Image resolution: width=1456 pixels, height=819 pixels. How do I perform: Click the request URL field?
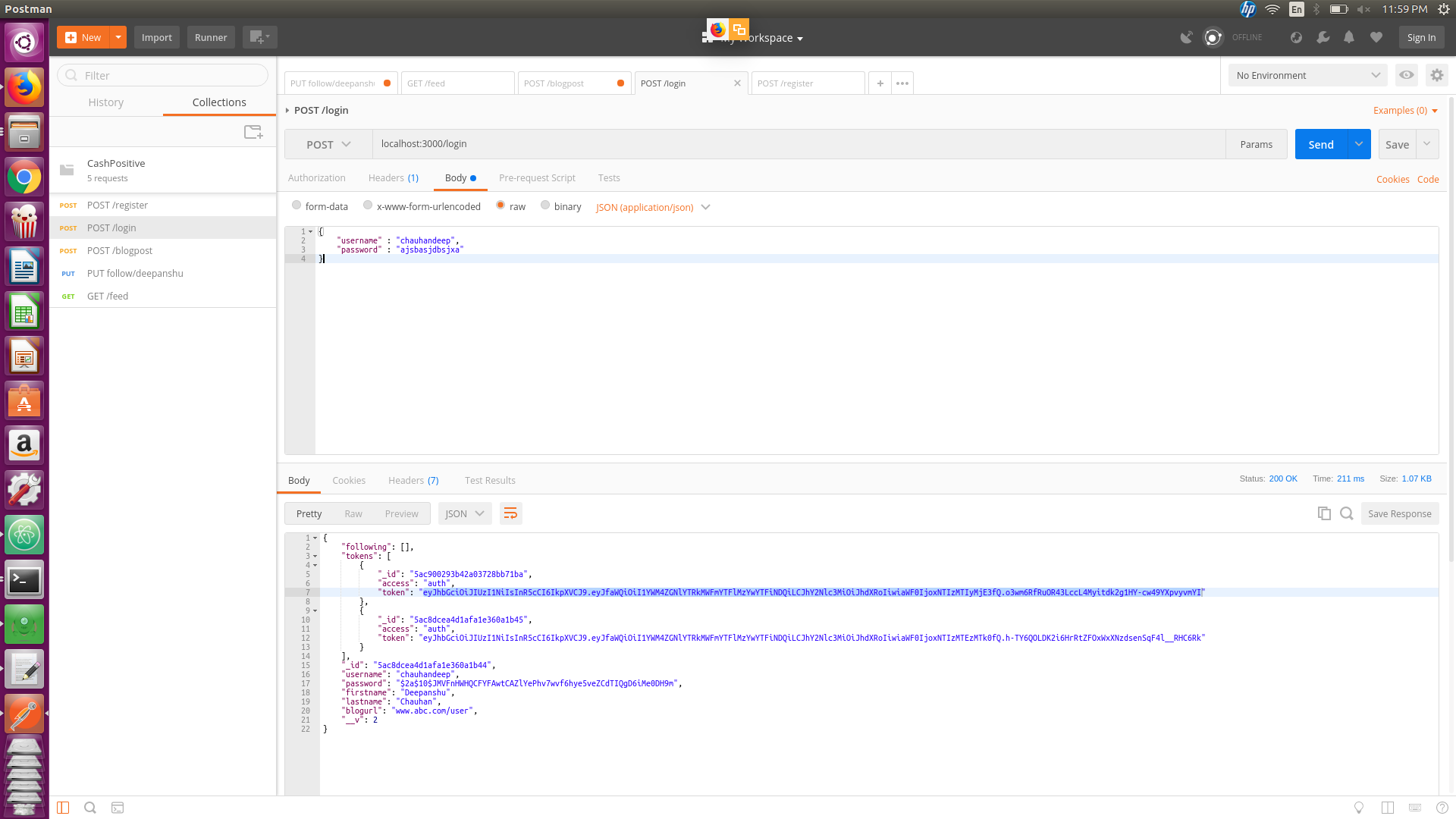point(799,144)
